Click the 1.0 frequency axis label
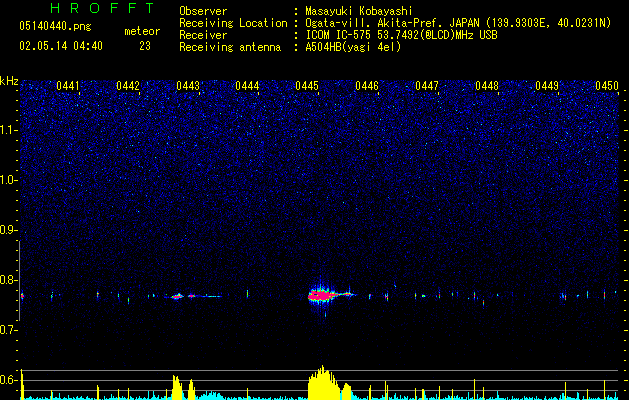Screen dimensions: 629x400 [9, 180]
